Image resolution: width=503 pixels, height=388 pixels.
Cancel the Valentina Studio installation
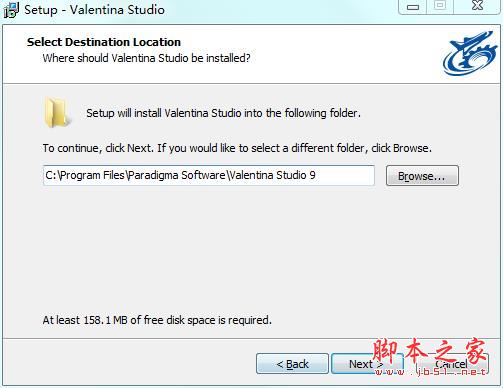(x=452, y=364)
